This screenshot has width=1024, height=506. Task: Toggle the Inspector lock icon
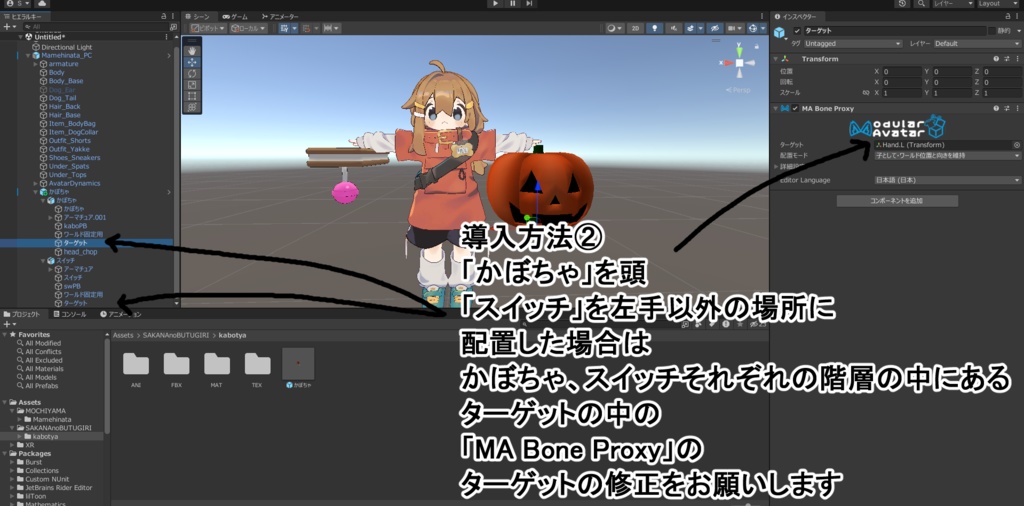1006,16
